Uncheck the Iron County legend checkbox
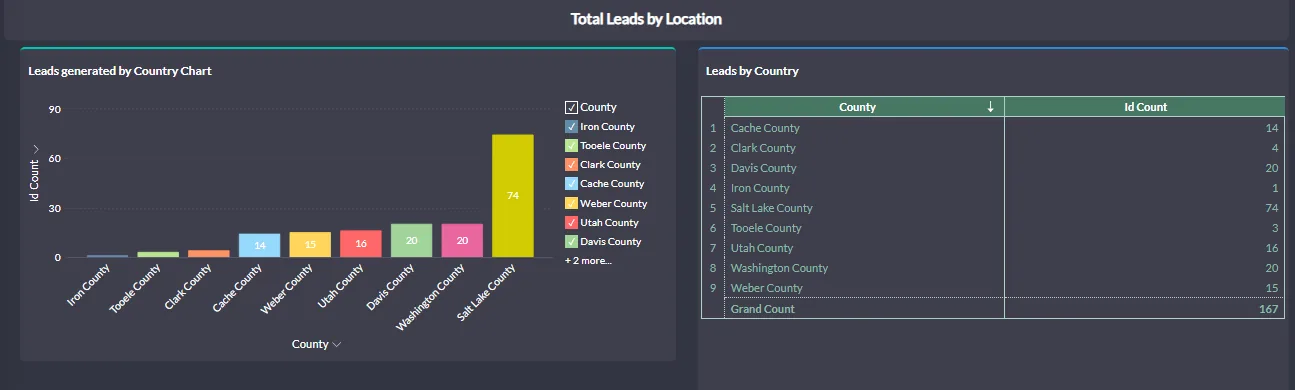This screenshot has width=1295, height=390. point(571,127)
